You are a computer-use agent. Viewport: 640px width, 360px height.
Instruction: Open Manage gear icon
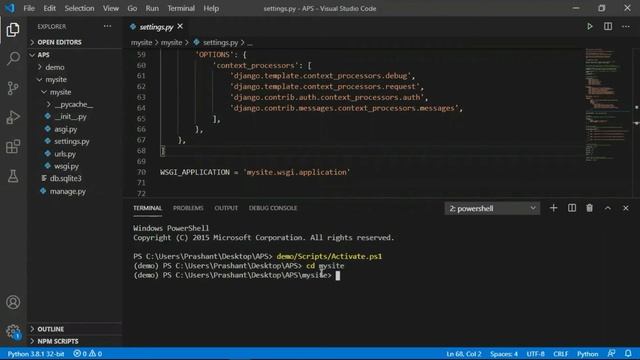point(13,331)
